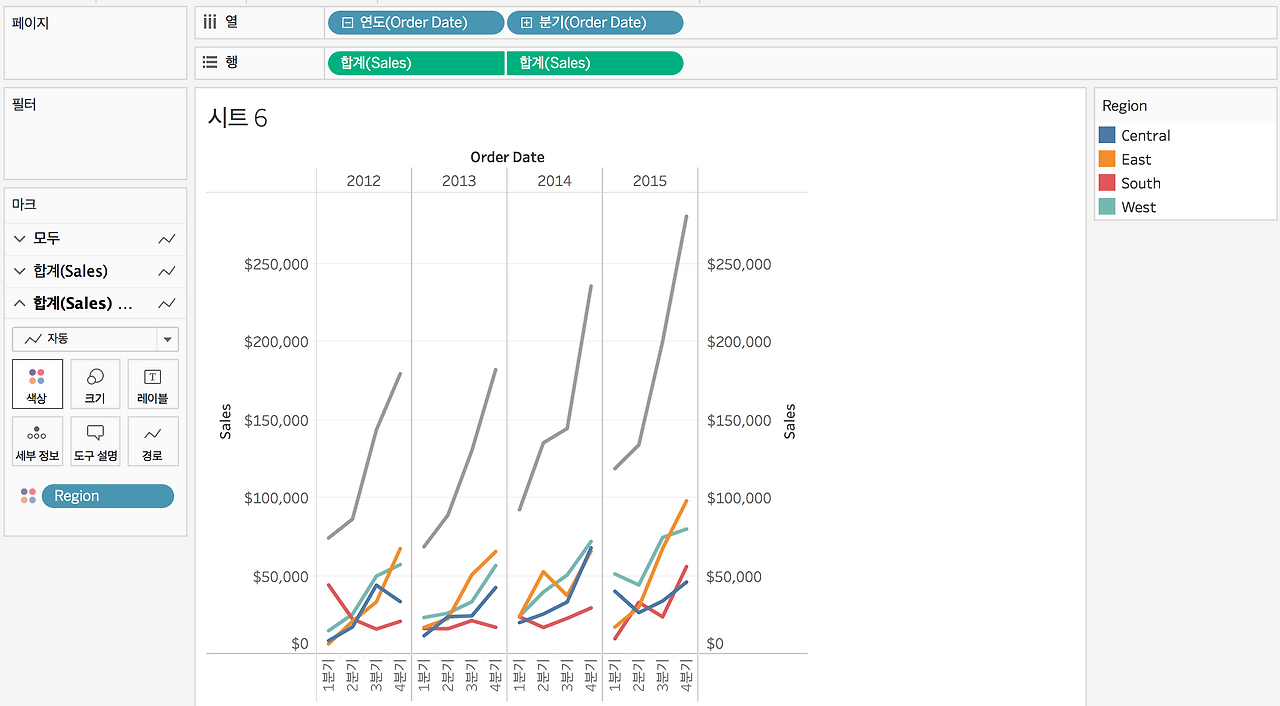This screenshot has width=1280, height=706.
Task: Expand the first 합계(Sales) marks section
Action: click(19, 271)
